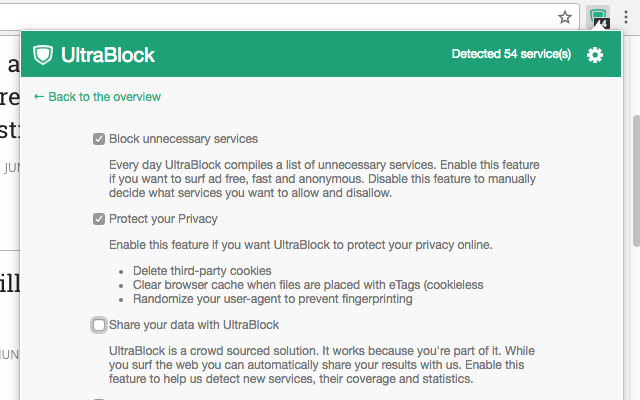Click the Detected 54 service(s) counter
Screen dimensions: 640x400
tap(511, 55)
